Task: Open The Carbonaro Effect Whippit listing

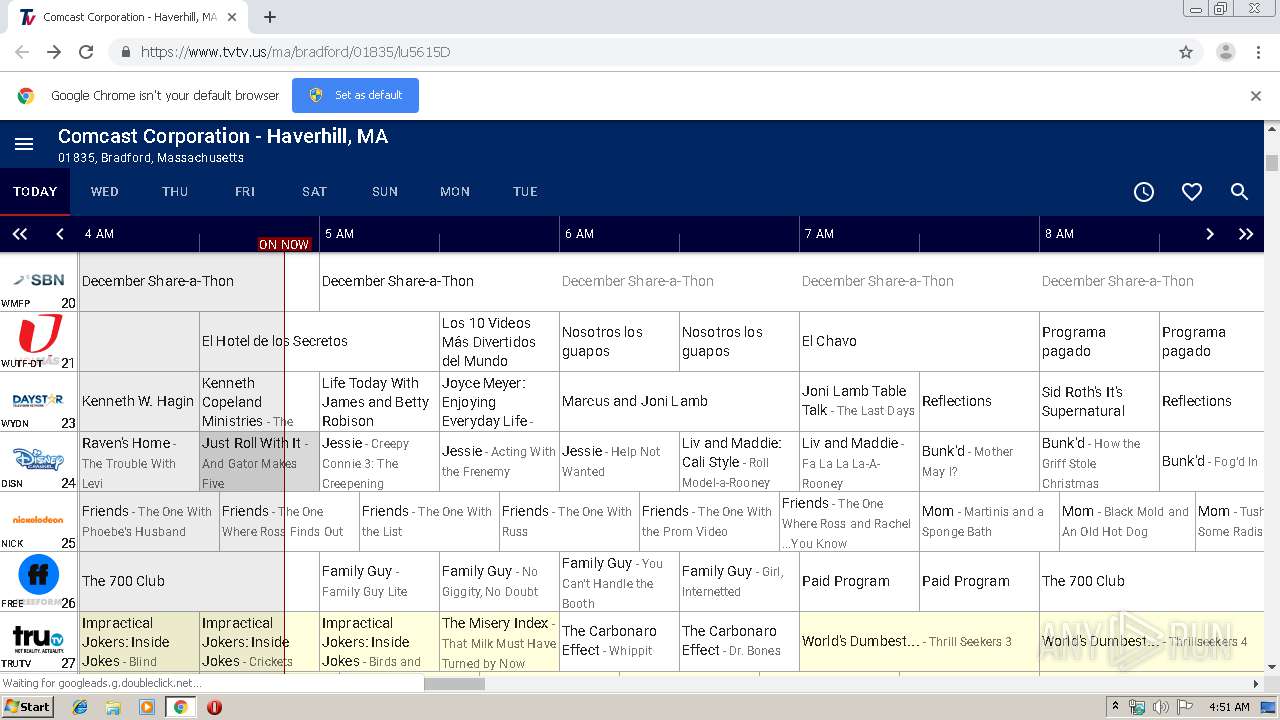Action: tap(619, 642)
